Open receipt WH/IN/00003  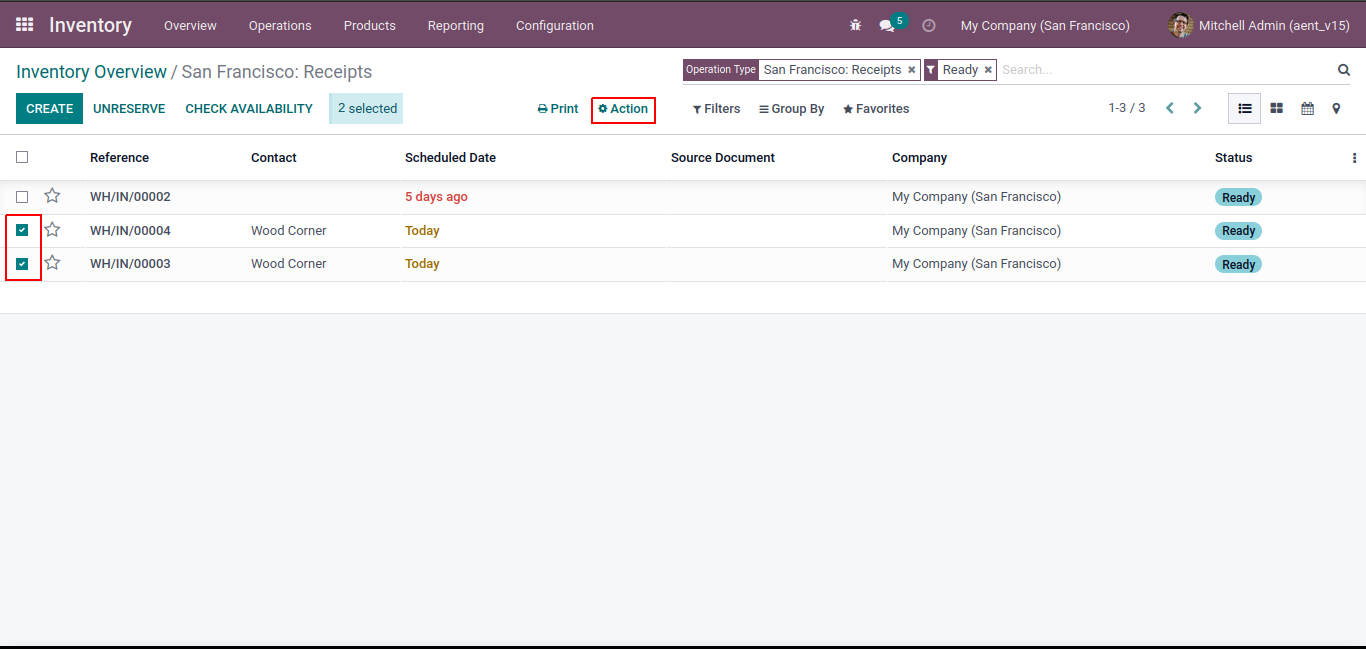coord(130,264)
